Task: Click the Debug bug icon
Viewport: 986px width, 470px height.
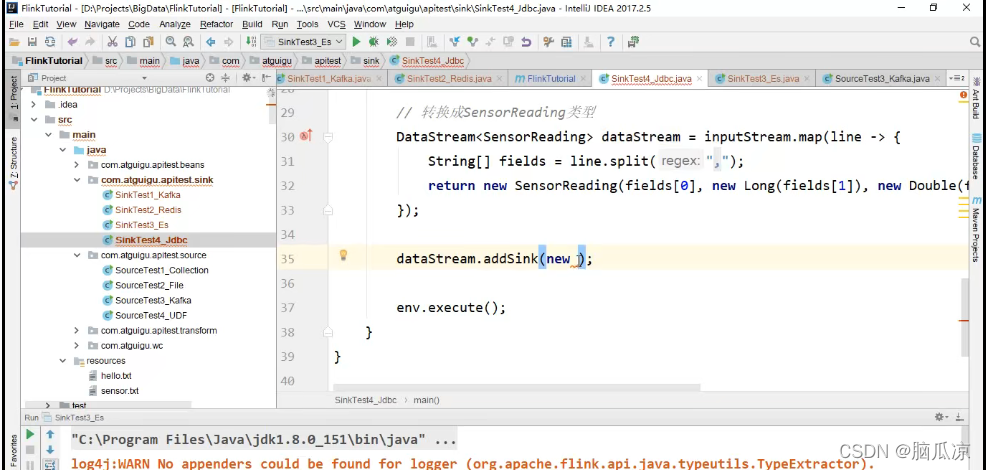Action: coord(374,42)
